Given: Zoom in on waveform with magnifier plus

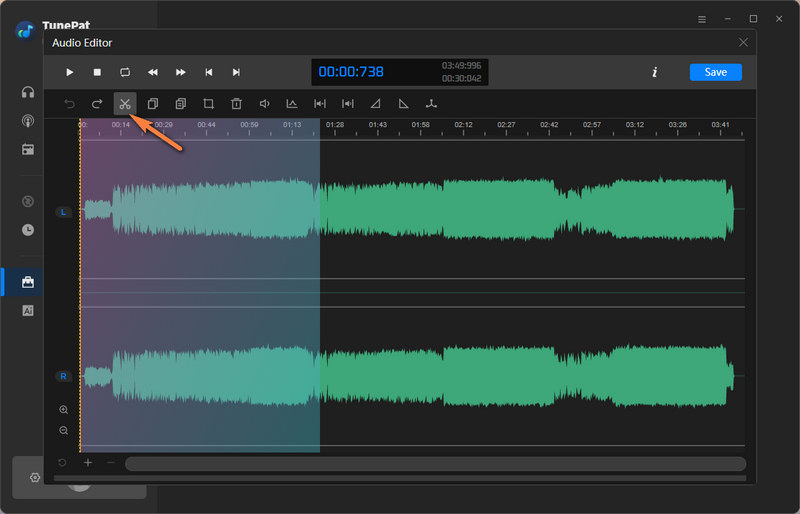Looking at the screenshot, I should tap(64, 410).
